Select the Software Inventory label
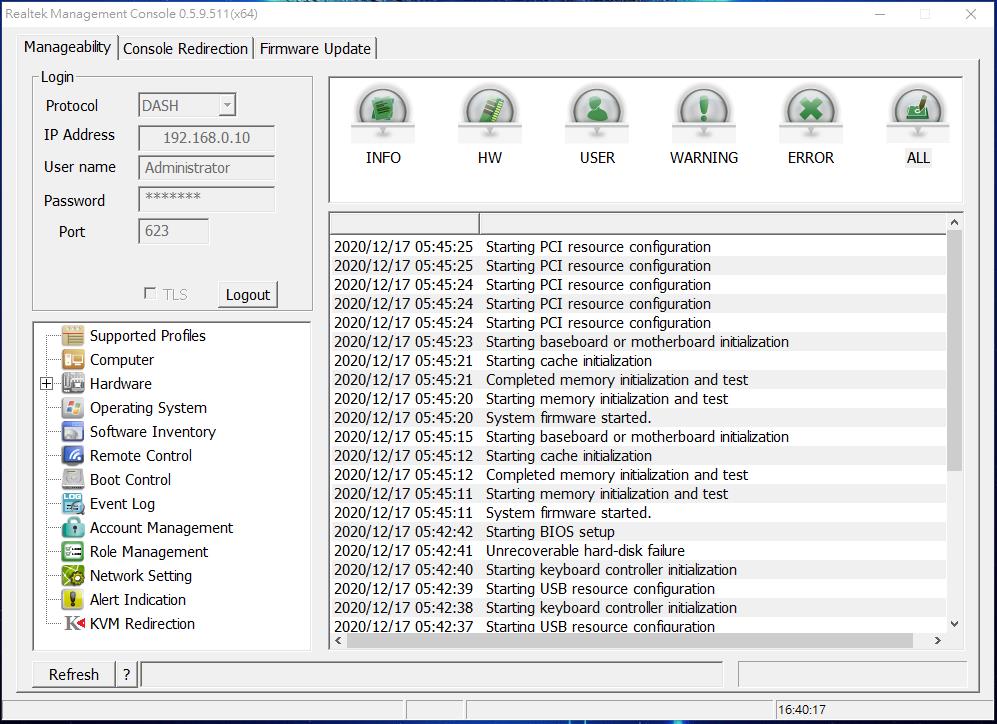Viewport: 997px width, 724px height. click(x=153, y=432)
